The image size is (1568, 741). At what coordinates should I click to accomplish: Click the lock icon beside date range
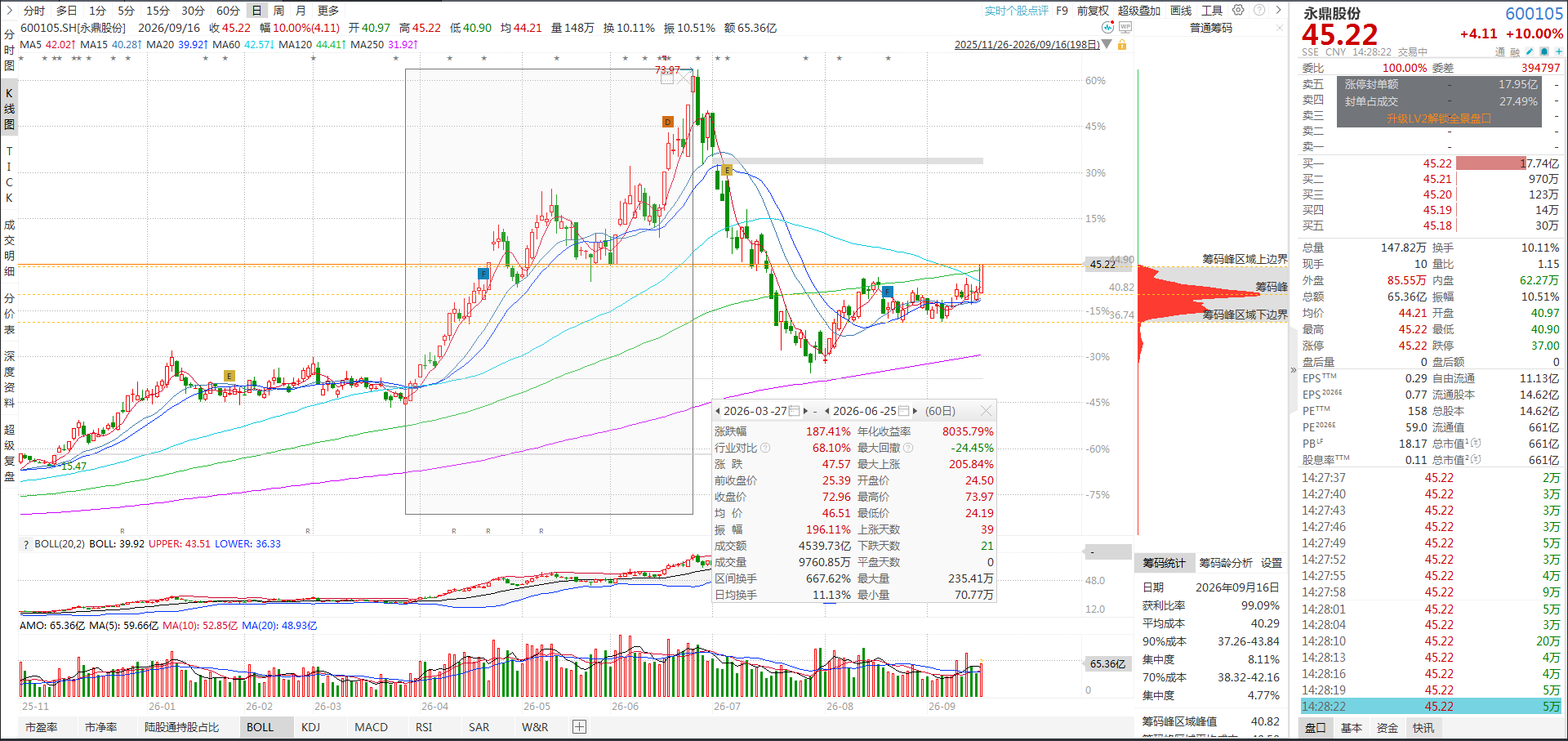tap(1122, 45)
